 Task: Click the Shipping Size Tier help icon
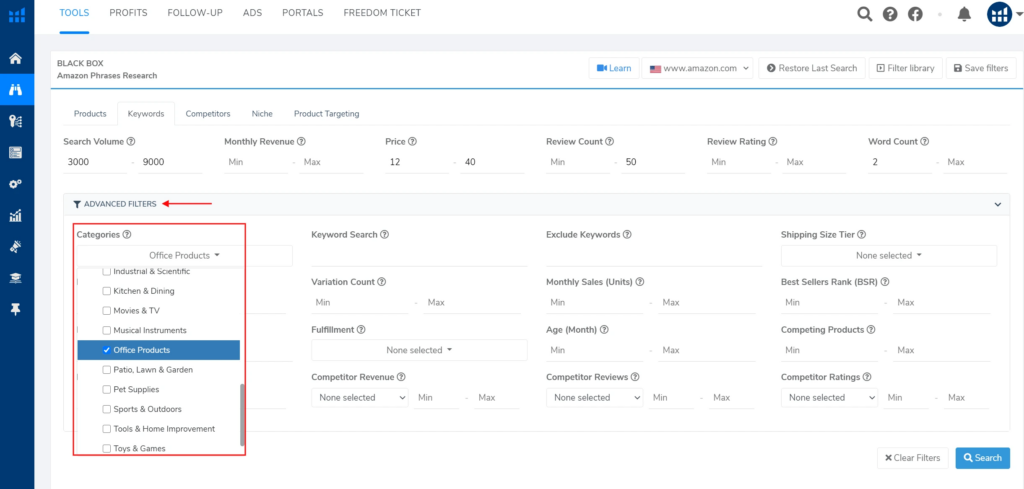point(861,234)
